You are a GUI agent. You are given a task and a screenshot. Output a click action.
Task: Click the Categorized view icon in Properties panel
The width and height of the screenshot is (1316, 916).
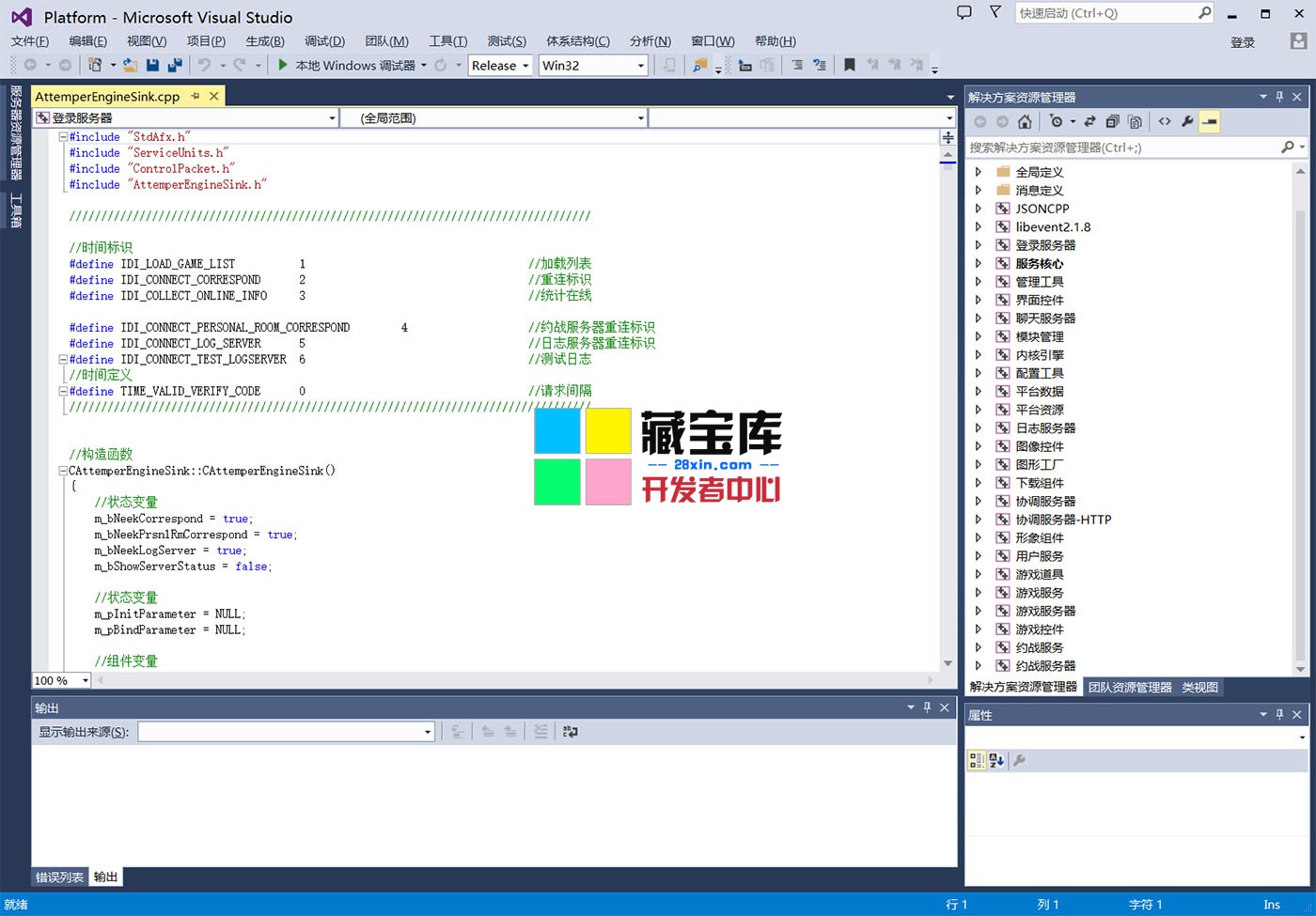[x=977, y=760]
